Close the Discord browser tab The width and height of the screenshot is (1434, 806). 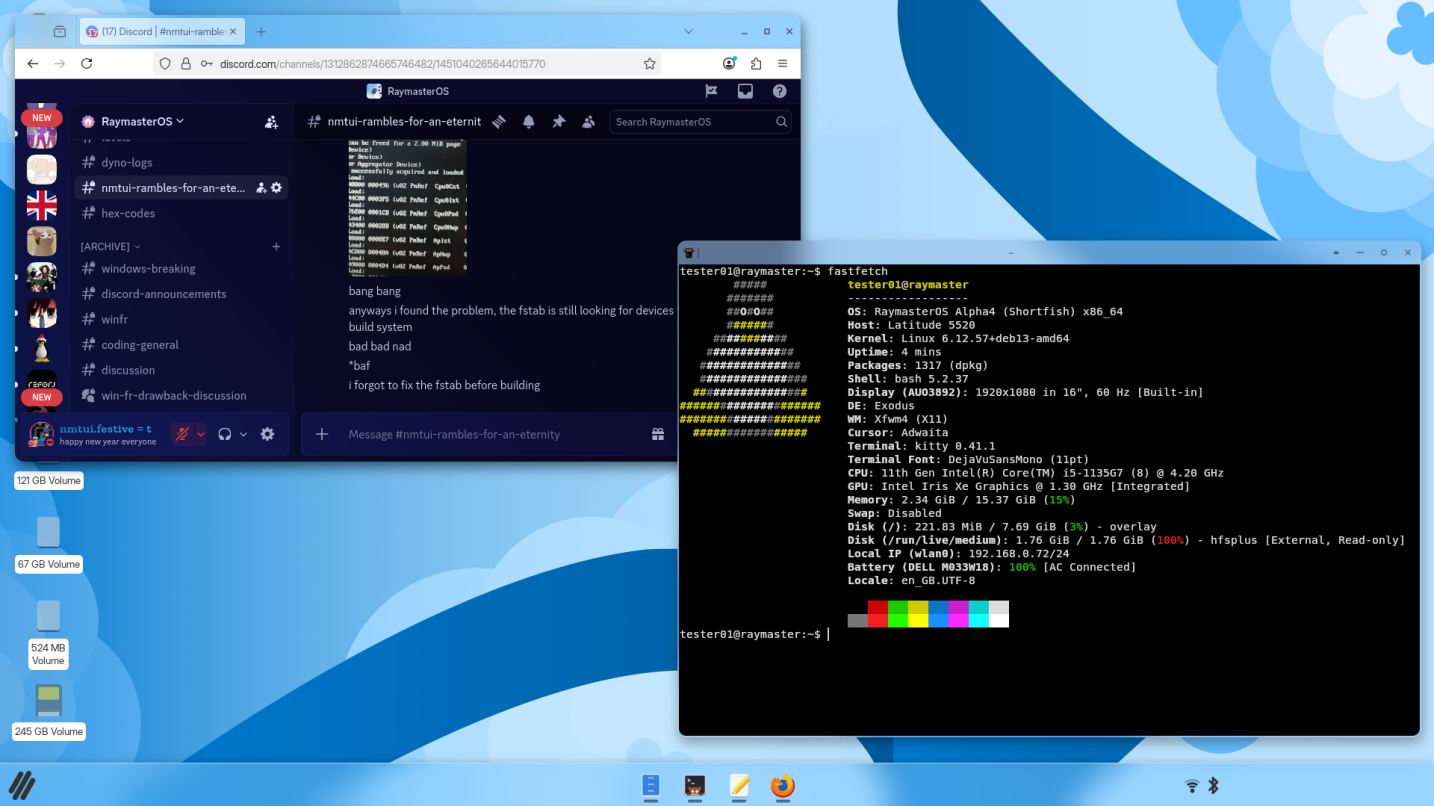233,32
